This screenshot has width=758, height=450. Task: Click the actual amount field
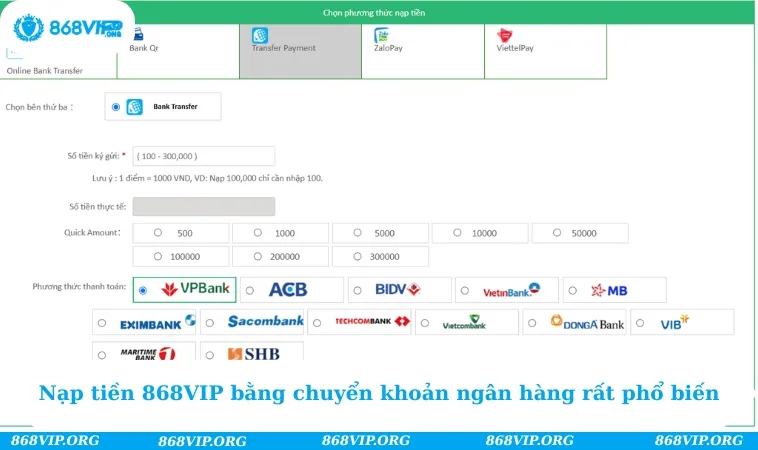(203, 206)
